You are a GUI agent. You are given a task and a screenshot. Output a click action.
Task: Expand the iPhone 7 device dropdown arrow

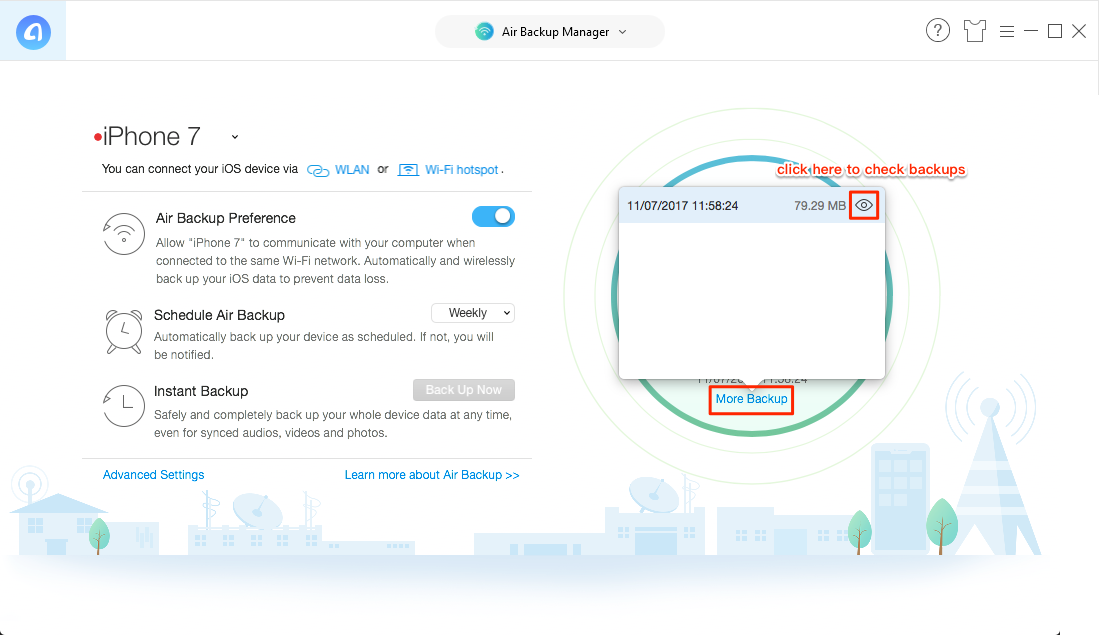(235, 137)
